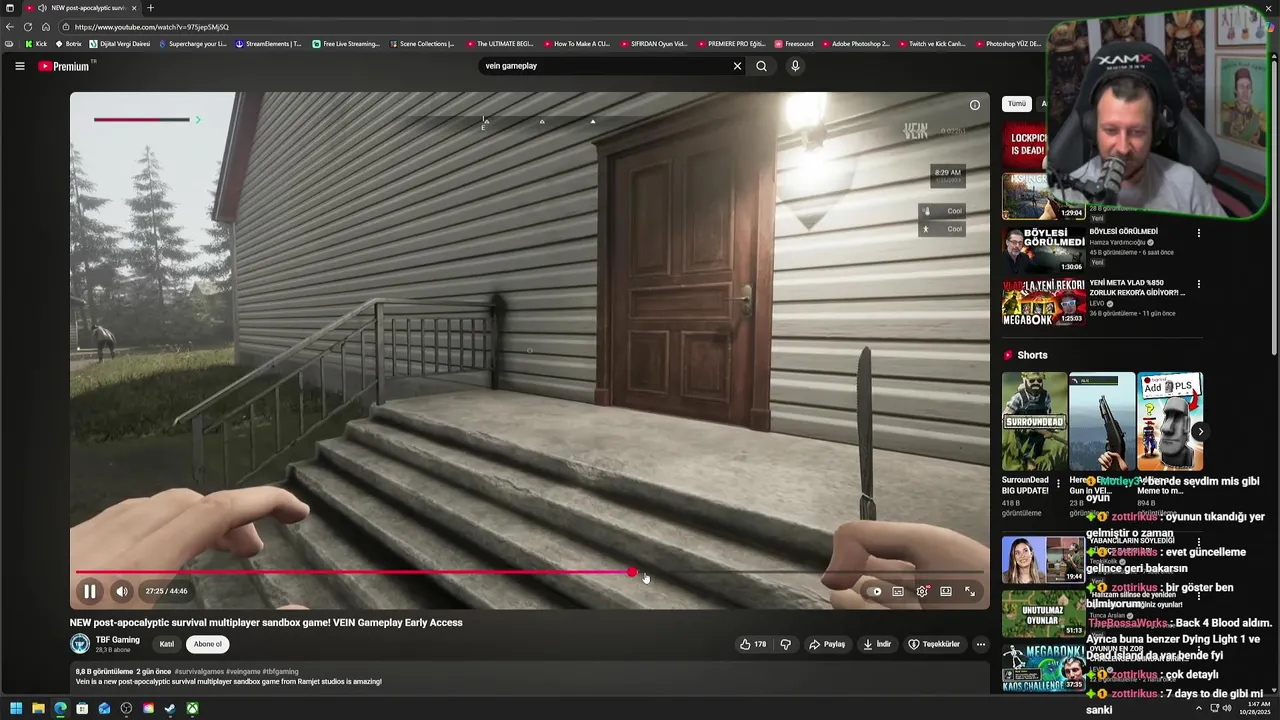Screen dimensions: 1280x720
Task: Open the StreamElements bookmark
Action: 268,44
